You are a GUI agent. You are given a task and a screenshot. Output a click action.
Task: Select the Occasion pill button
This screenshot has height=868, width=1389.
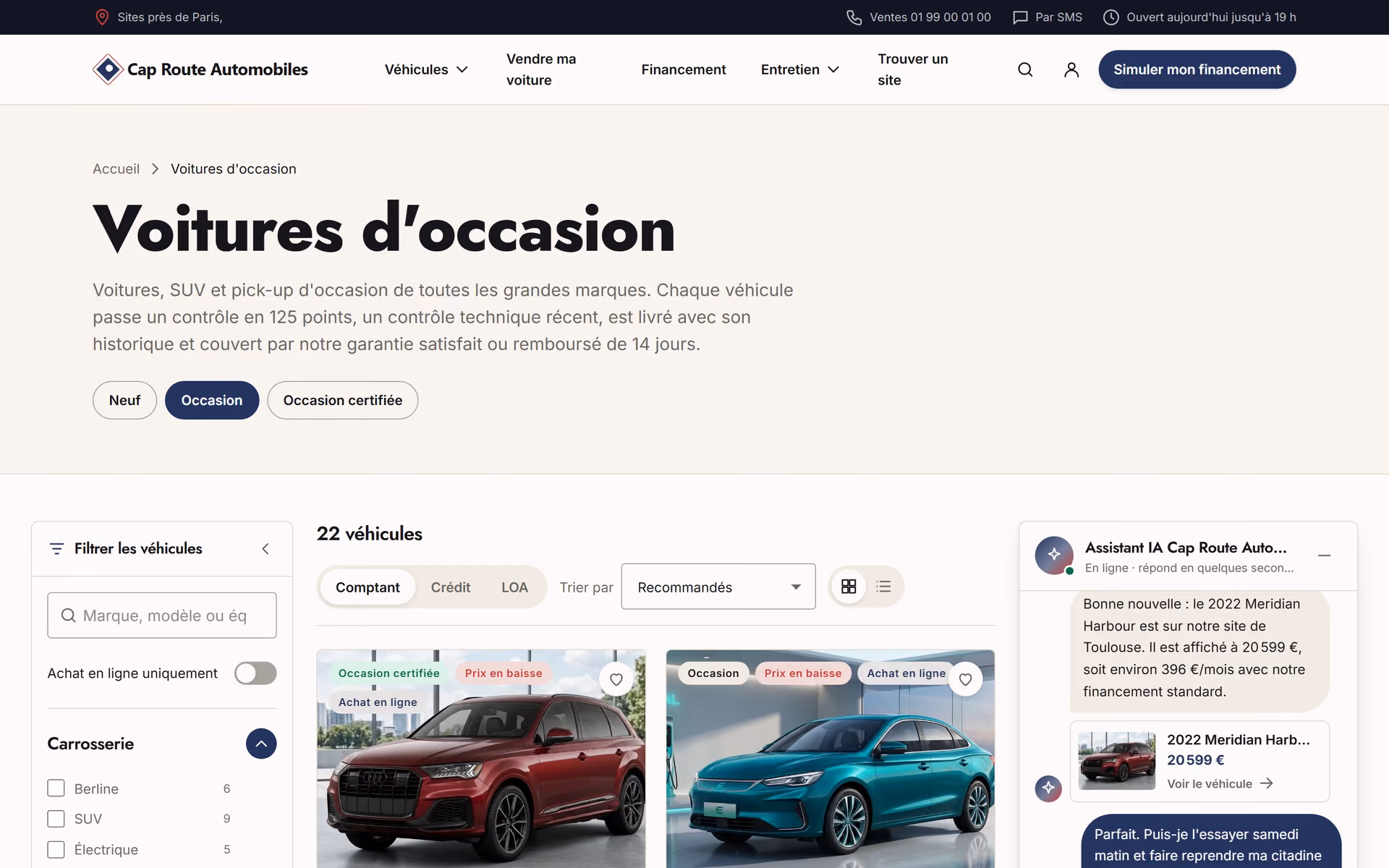tap(211, 400)
